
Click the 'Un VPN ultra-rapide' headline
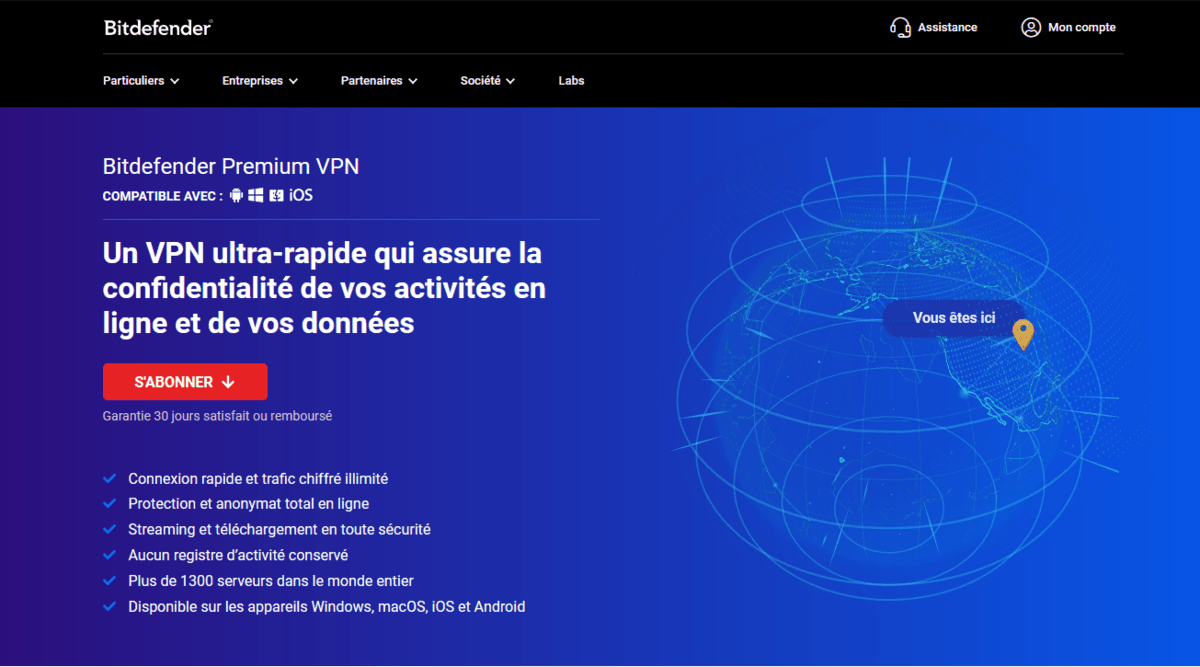[324, 288]
